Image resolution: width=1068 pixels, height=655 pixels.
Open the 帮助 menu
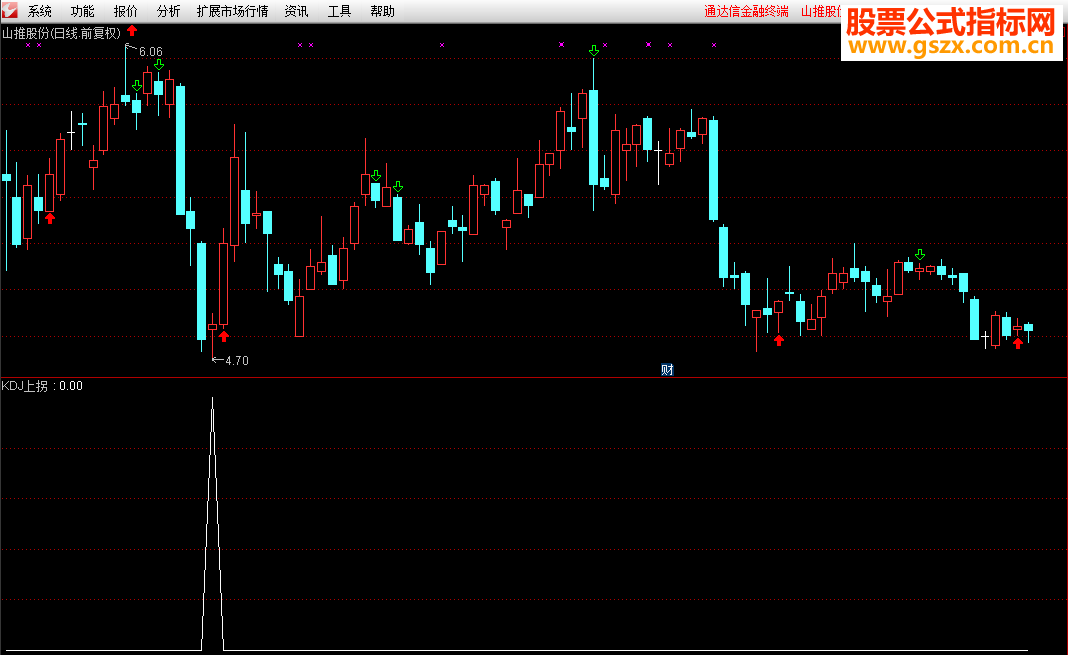[382, 12]
